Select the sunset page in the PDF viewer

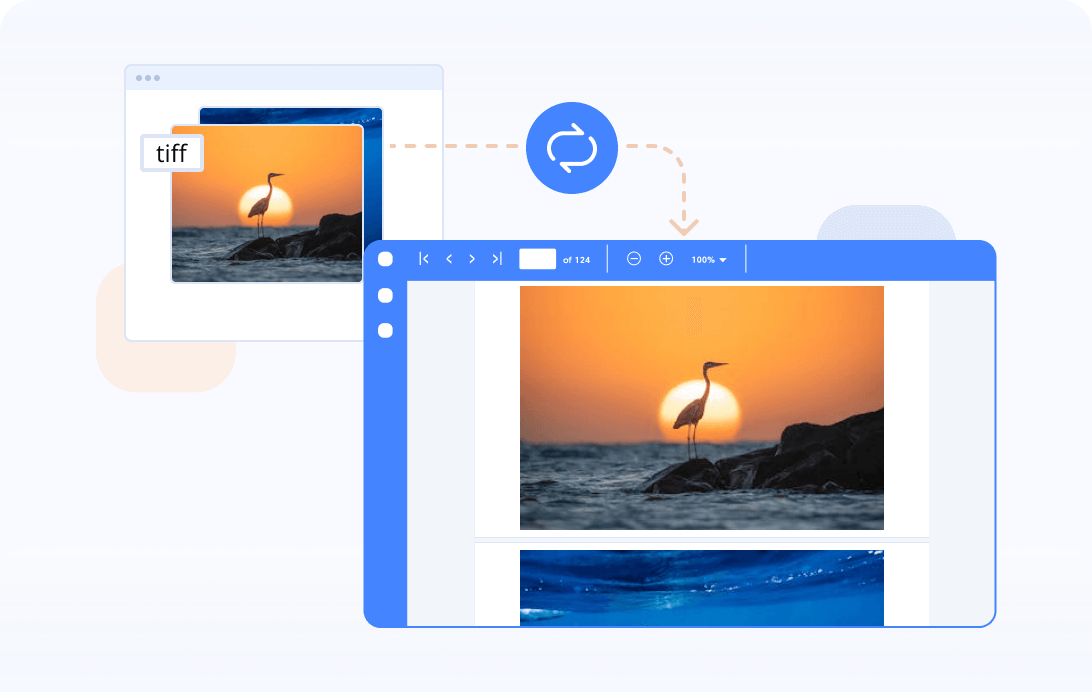pyautogui.click(x=701, y=406)
